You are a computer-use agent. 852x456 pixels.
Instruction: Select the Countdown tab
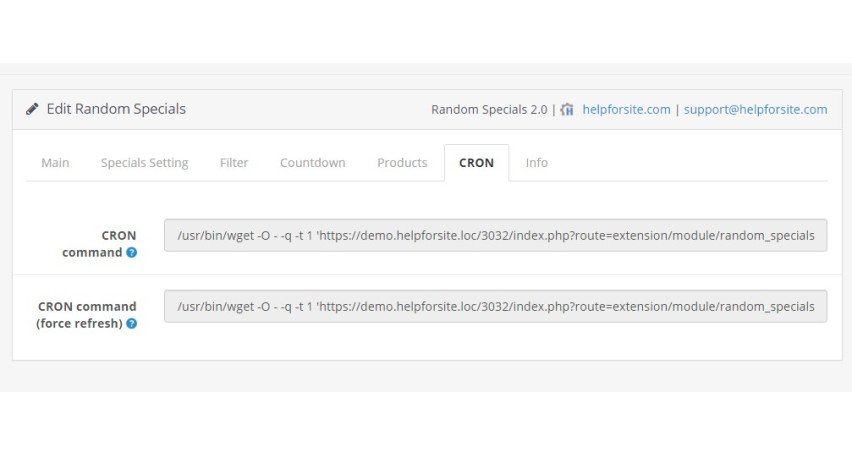tap(312, 163)
